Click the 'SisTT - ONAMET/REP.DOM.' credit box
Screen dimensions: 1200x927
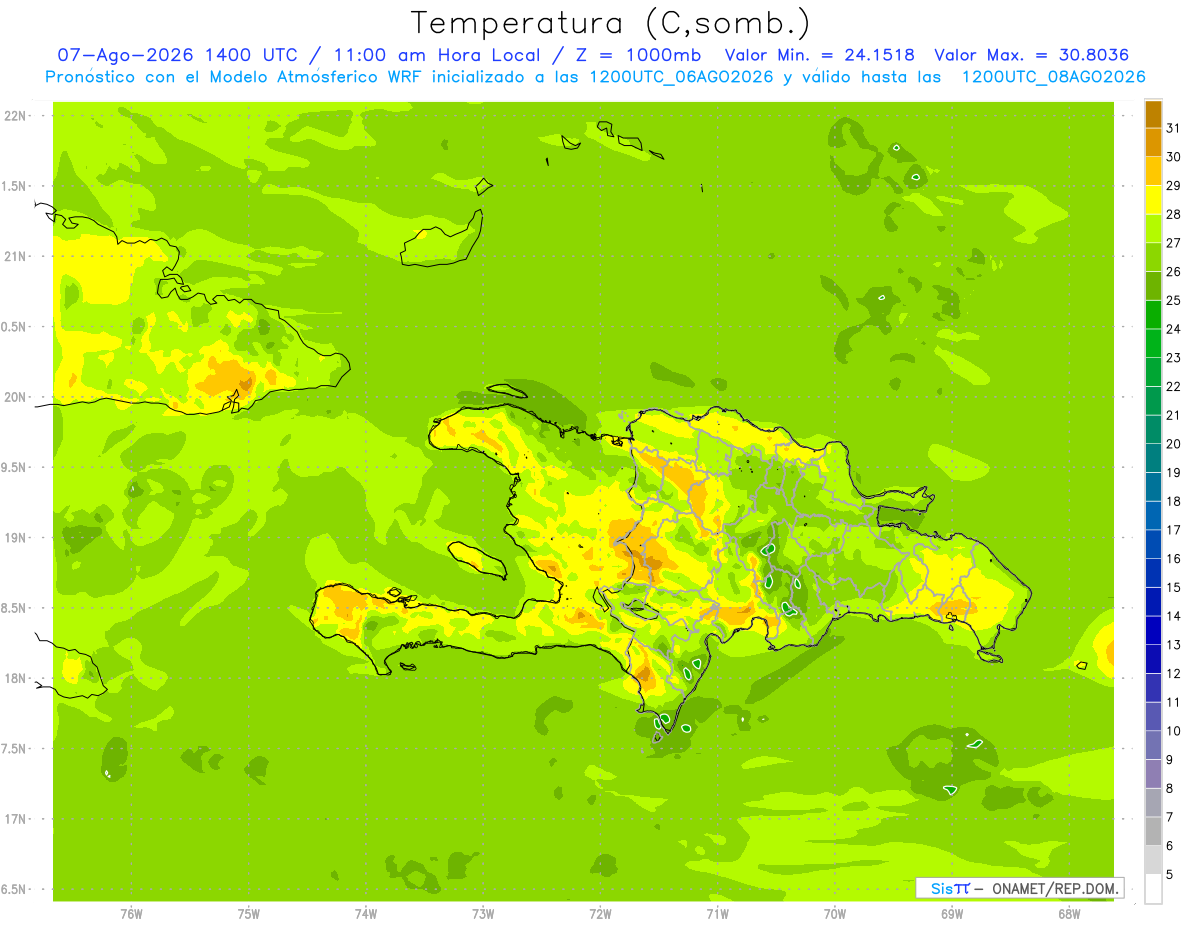1019,888
